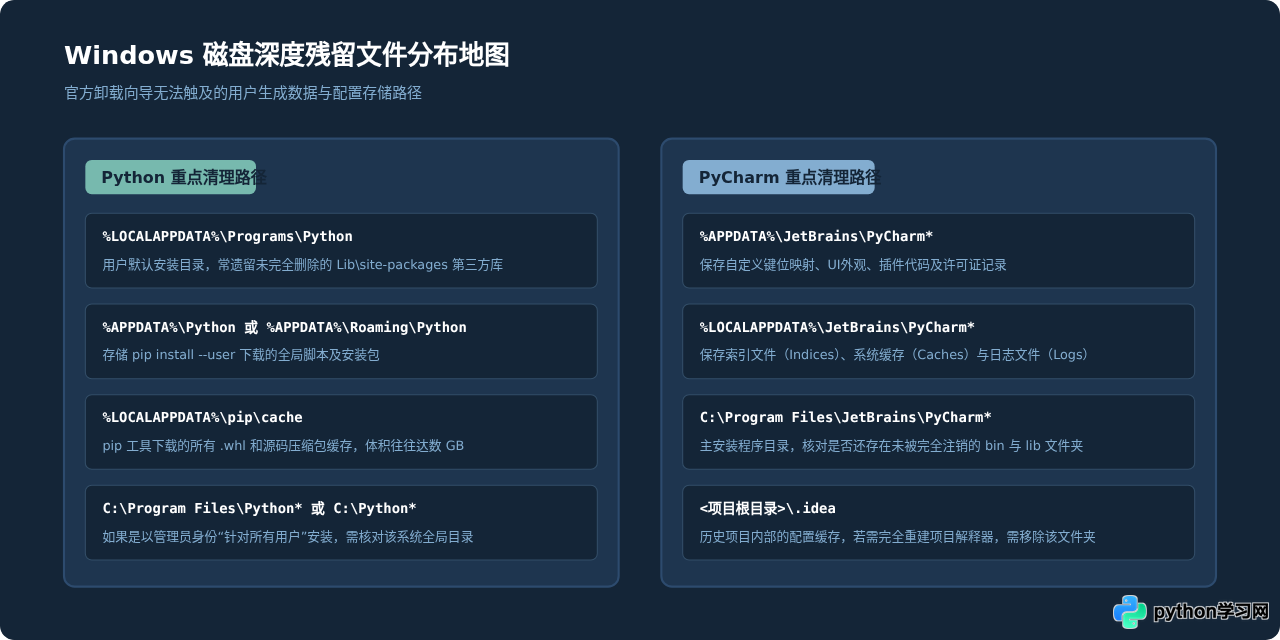Click path %LOCALAPPDATA%\JetBrains\PyCharm*
The width and height of the screenshot is (1280, 640).
click(837, 327)
